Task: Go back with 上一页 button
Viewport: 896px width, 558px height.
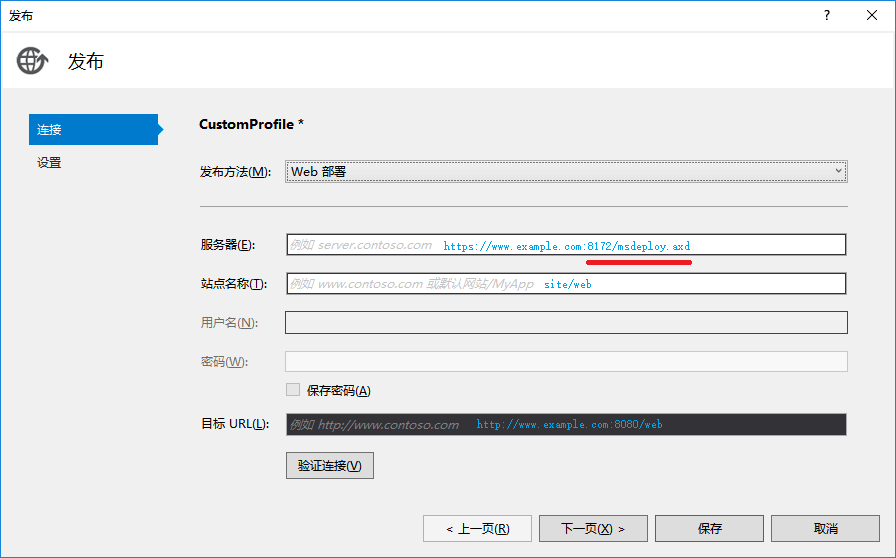Action: 477,528
